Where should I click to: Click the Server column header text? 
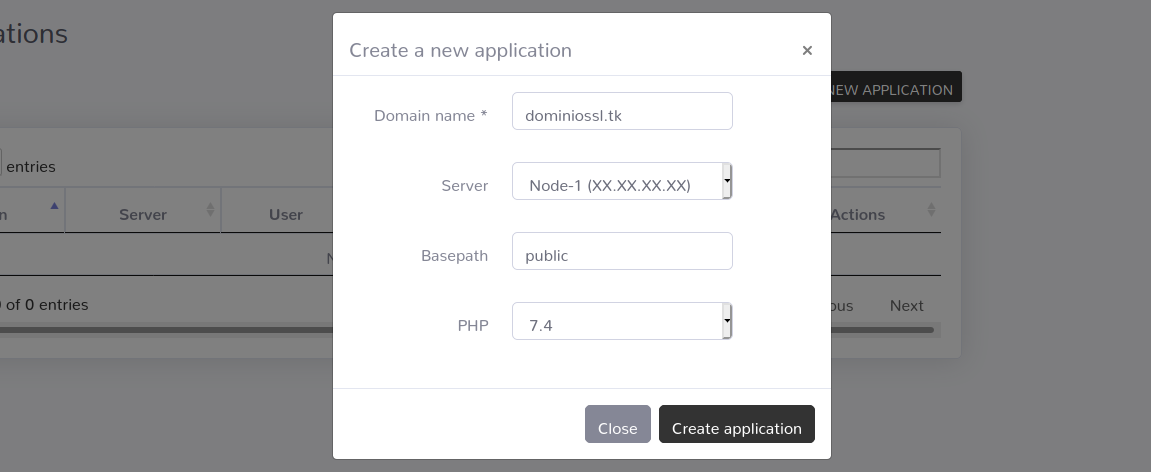142,214
